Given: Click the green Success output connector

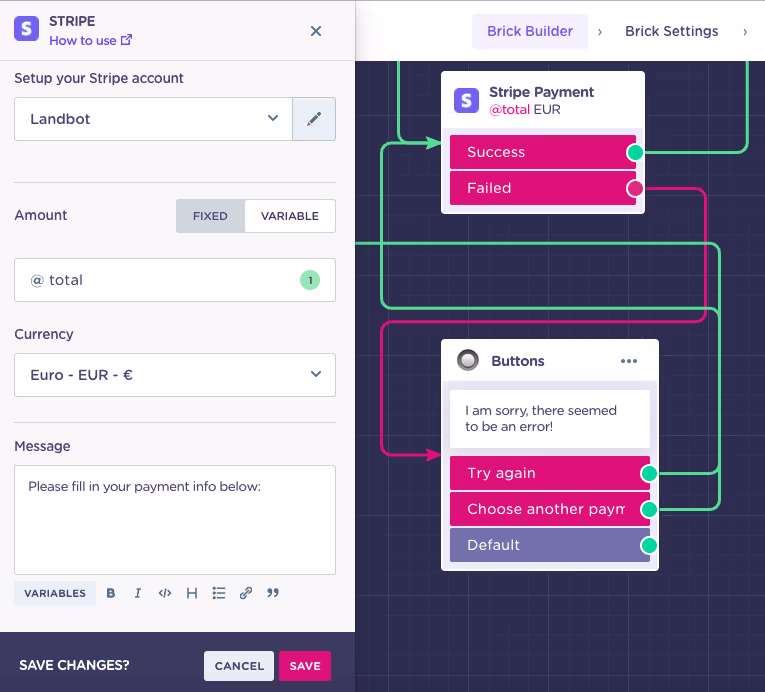Looking at the screenshot, I should pyautogui.click(x=635, y=152).
